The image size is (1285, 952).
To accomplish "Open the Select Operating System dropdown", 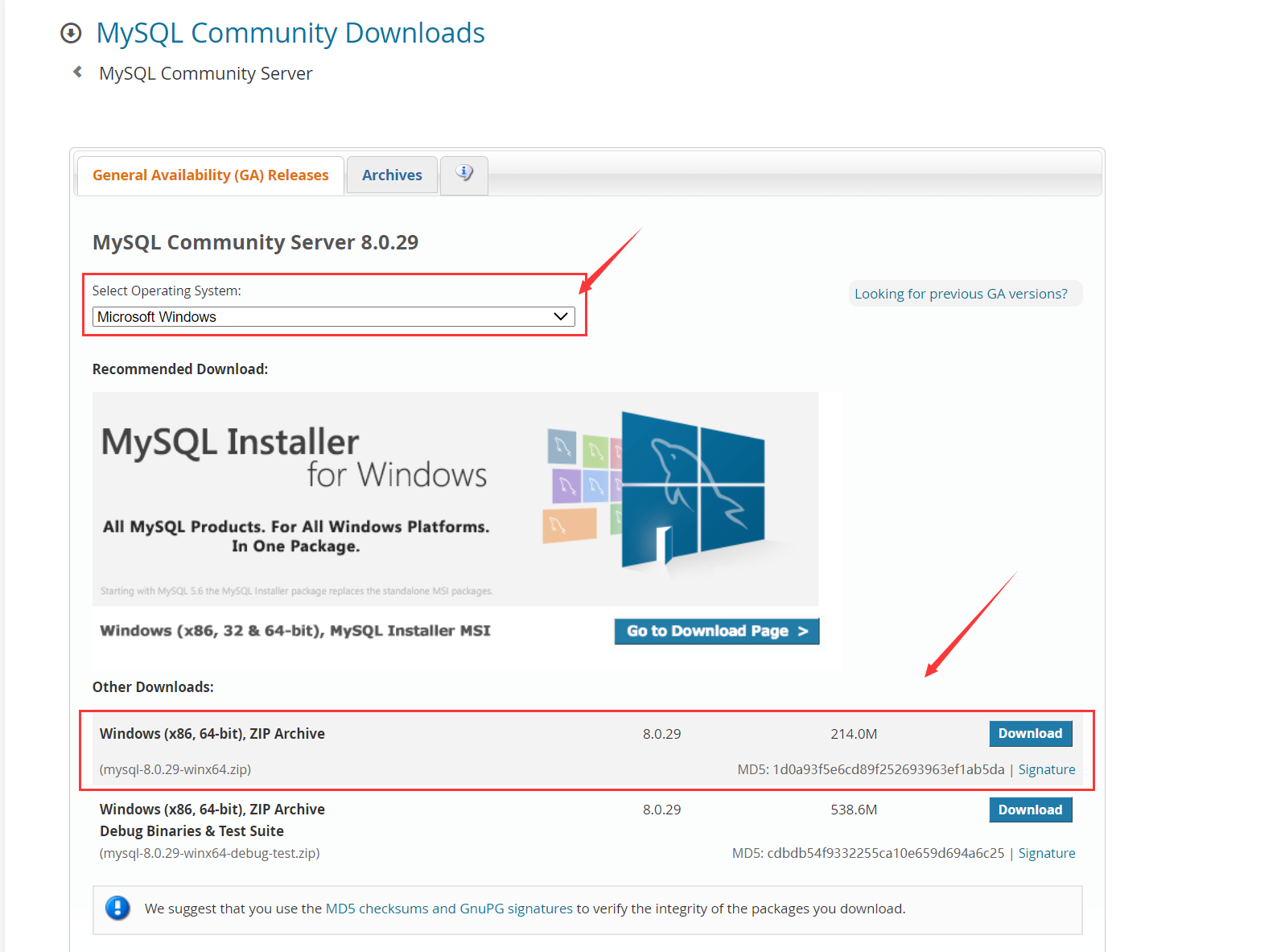I will click(334, 317).
